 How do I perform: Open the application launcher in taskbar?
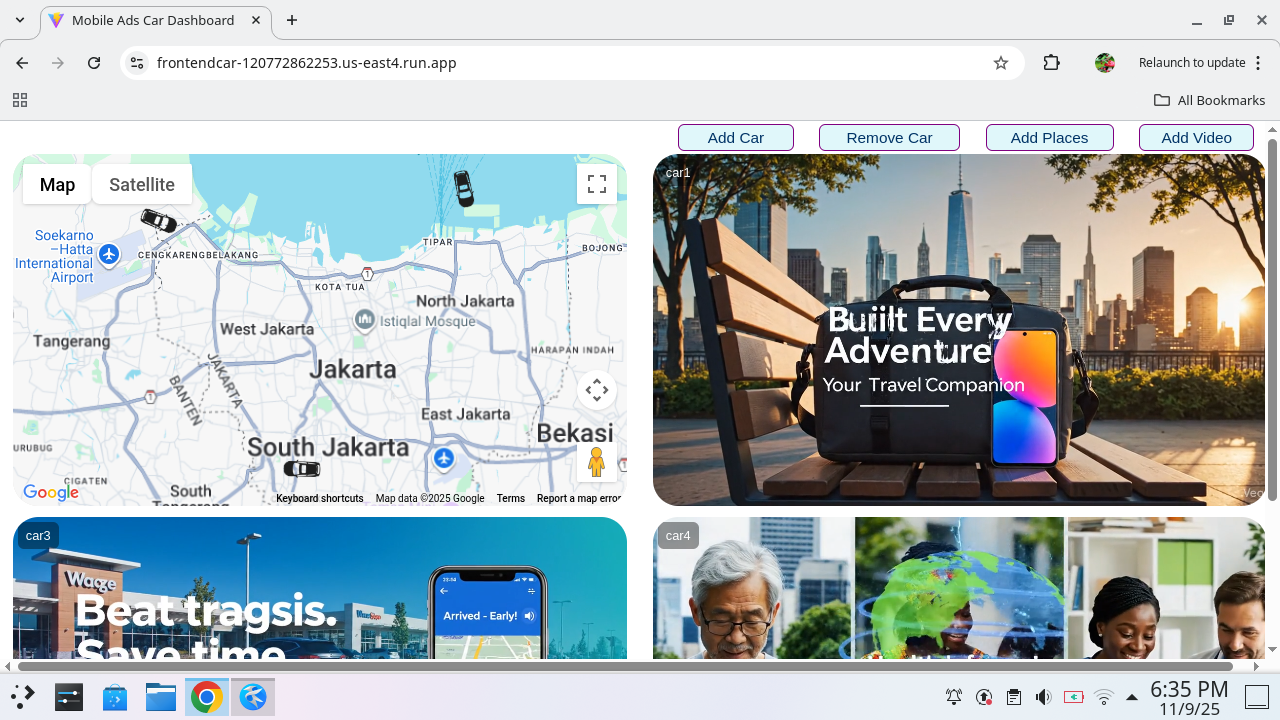click(22, 697)
